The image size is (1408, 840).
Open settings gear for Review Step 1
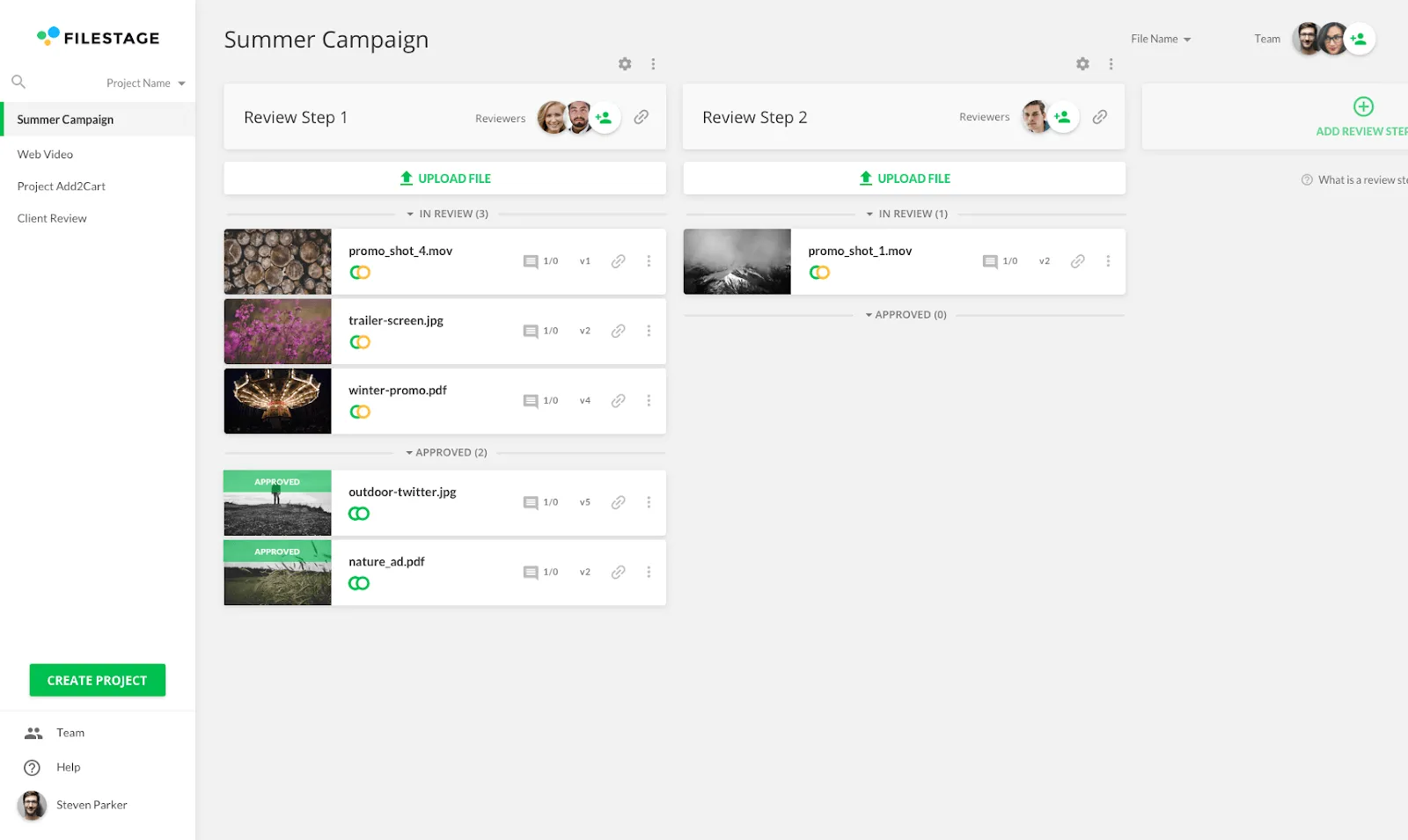point(625,64)
